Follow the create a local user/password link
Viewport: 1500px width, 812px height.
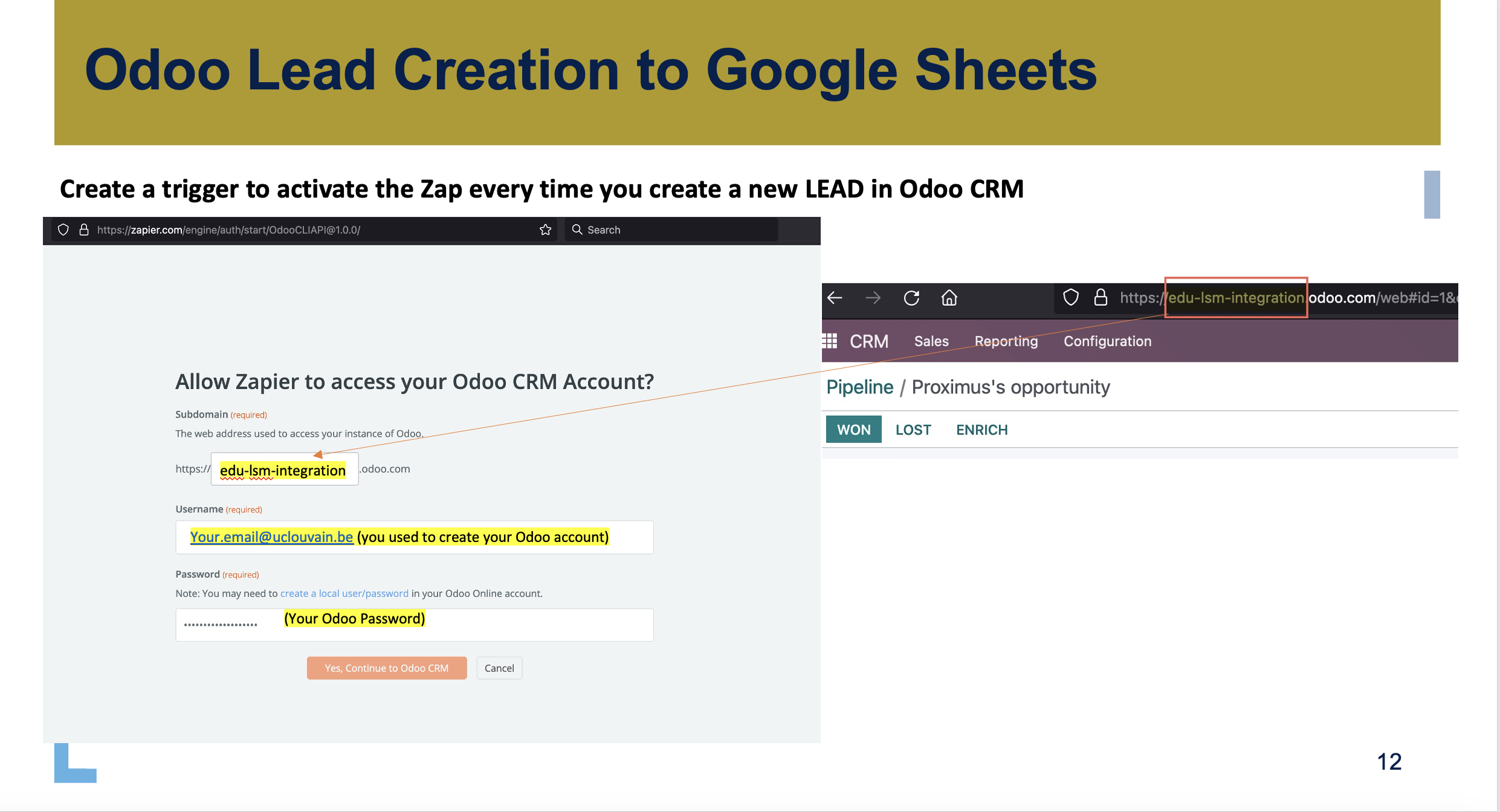point(344,593)
